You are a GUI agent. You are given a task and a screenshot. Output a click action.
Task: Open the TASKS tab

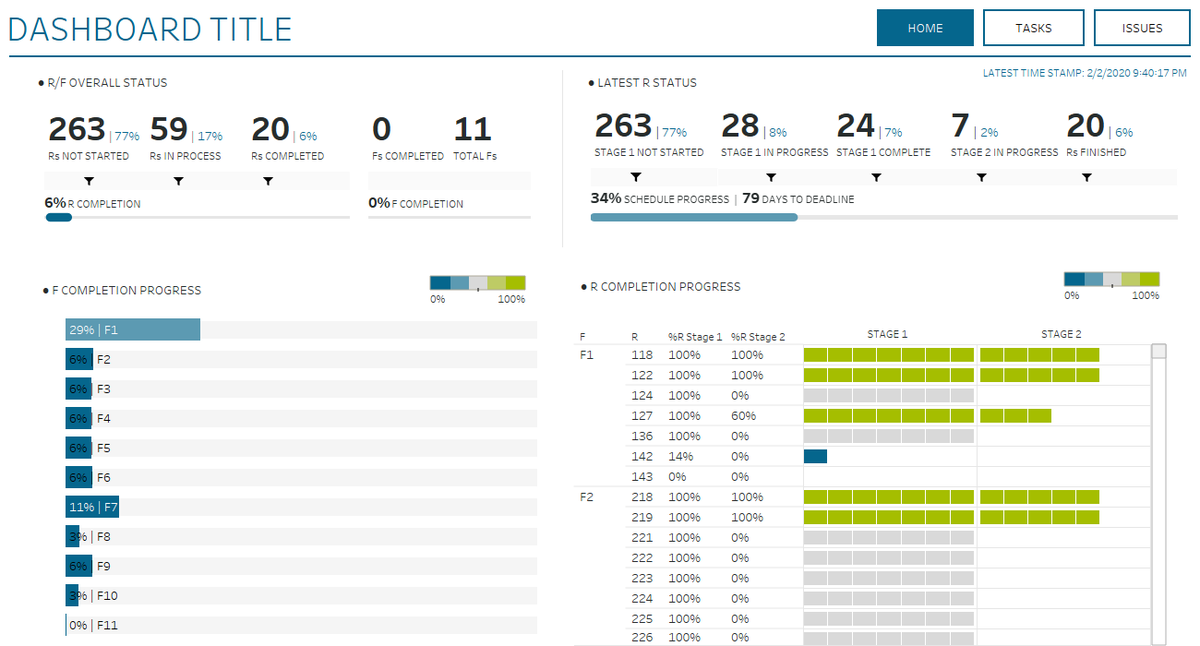point(1033,28)
